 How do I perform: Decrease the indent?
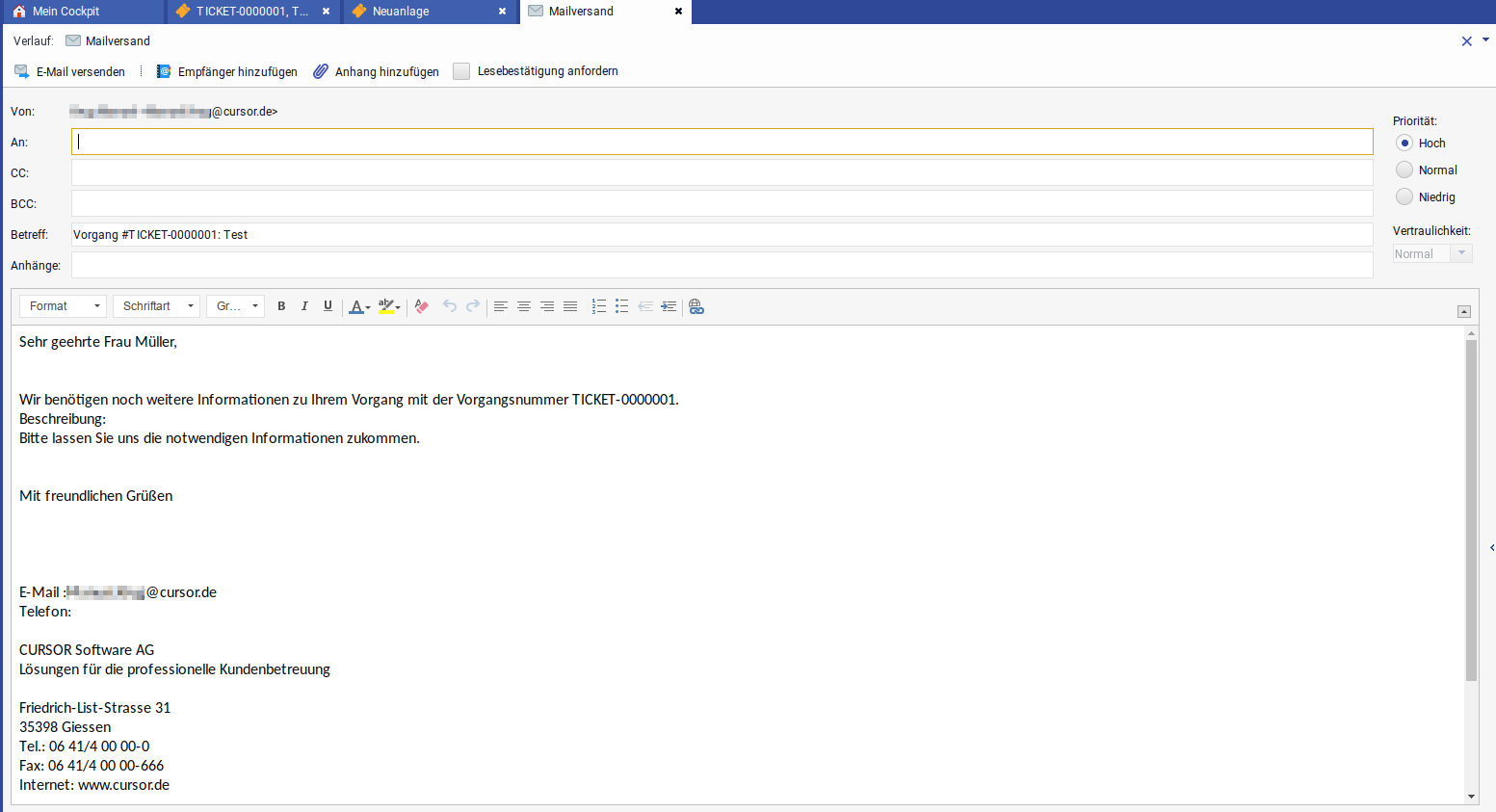[x=645, y=306]
